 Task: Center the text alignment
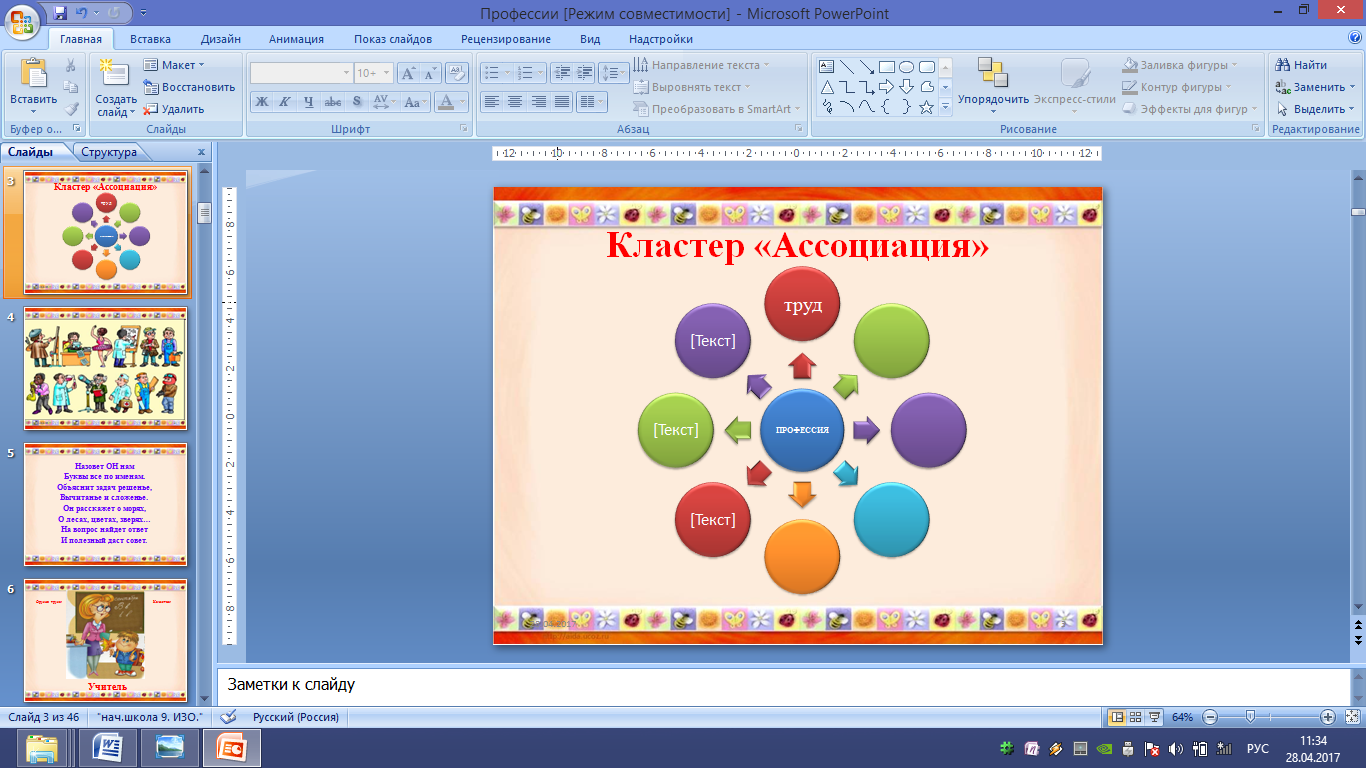tap(515, 101)
